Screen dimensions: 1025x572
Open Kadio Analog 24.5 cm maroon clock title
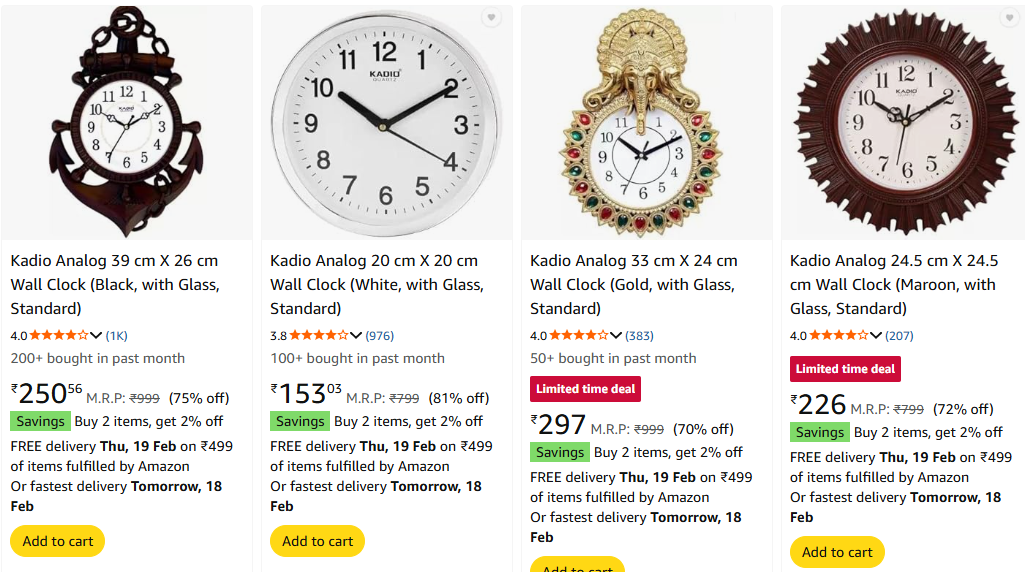click(894, 284)
